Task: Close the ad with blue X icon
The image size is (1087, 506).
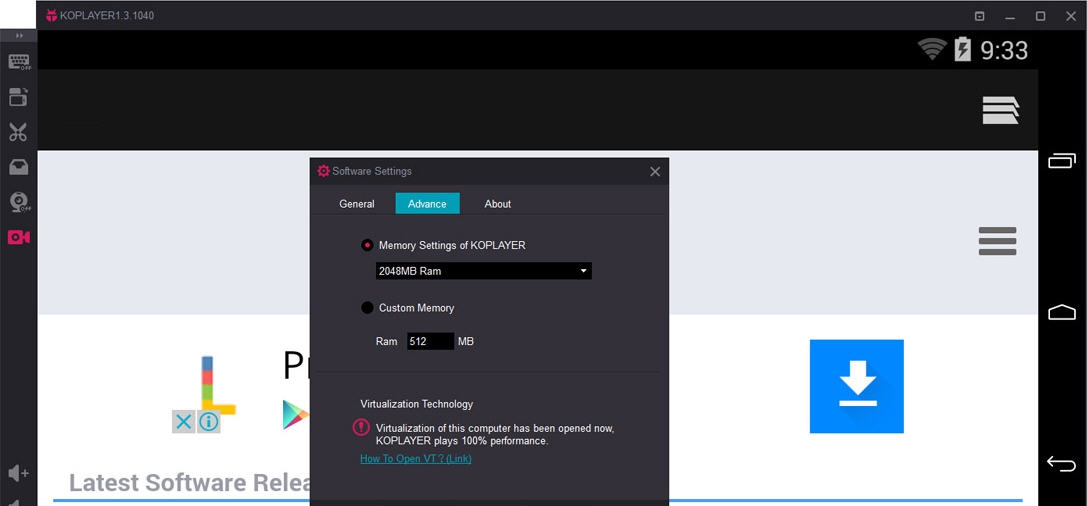Action: 184,421
